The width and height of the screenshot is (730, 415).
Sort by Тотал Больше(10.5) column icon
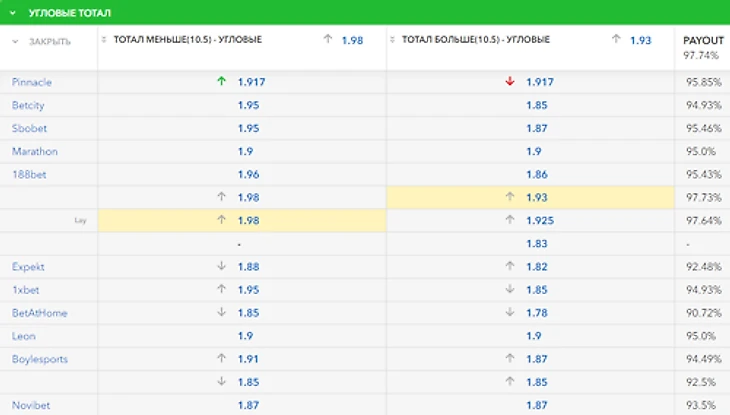click(394, 40)
